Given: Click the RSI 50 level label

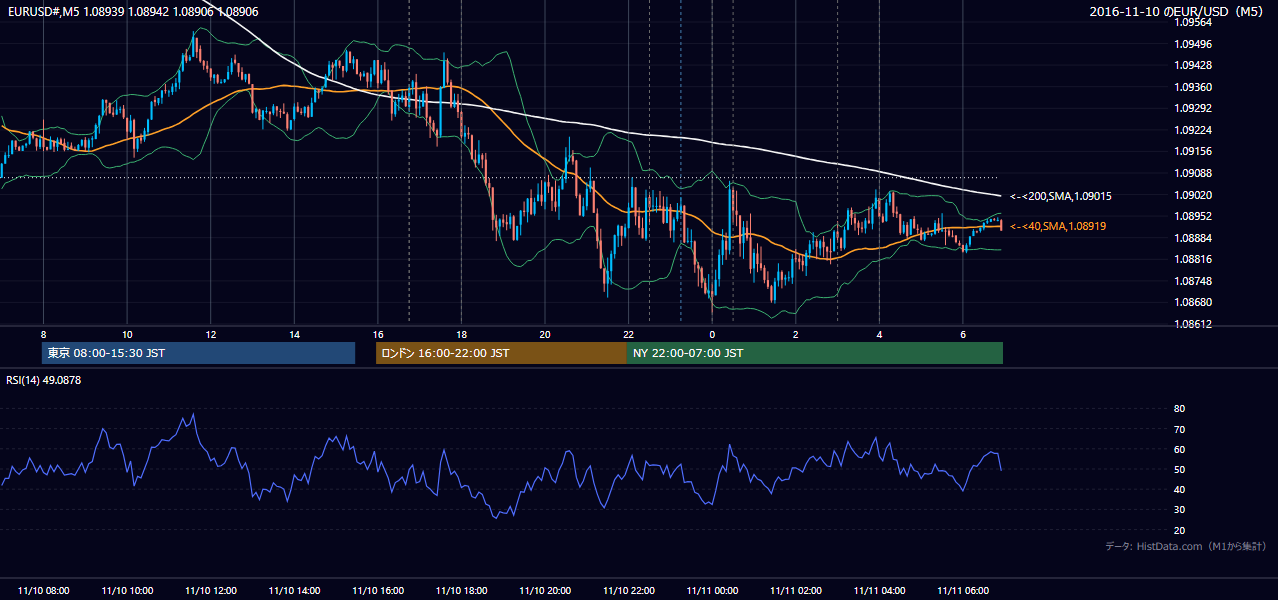Looking at the screenshot, I should pos(1179,470).
